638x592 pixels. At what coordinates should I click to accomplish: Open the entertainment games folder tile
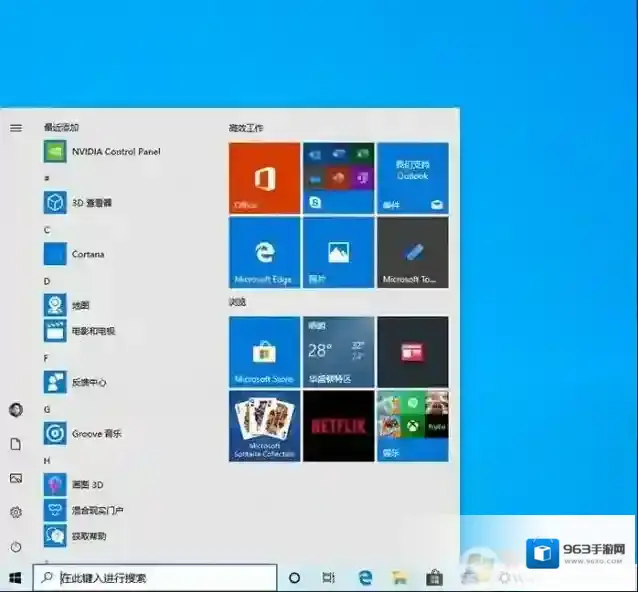coord(413,426)
